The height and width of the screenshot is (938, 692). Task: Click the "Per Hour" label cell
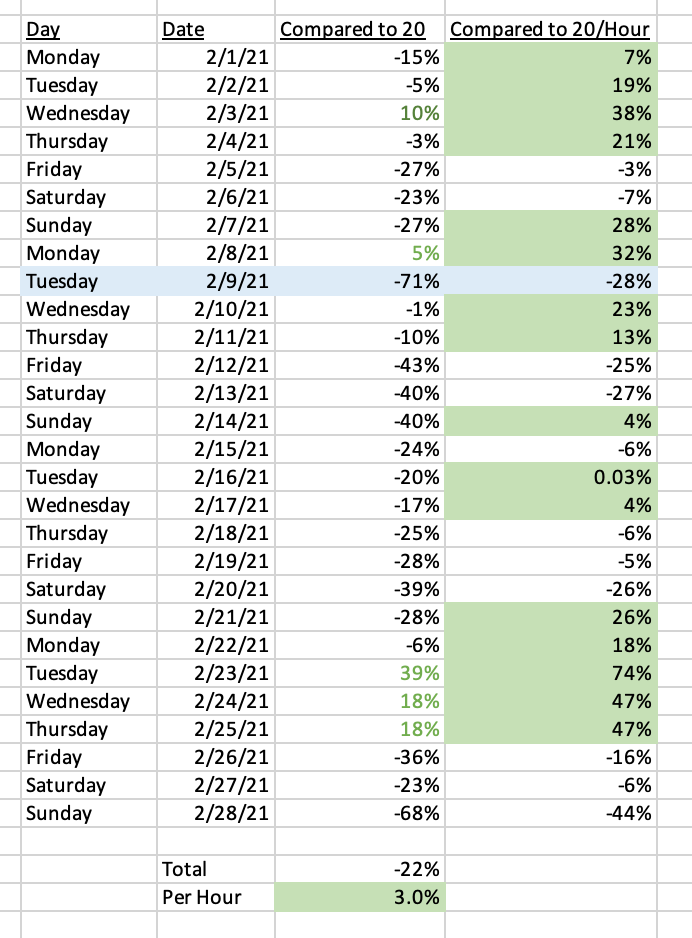point(216,897)
